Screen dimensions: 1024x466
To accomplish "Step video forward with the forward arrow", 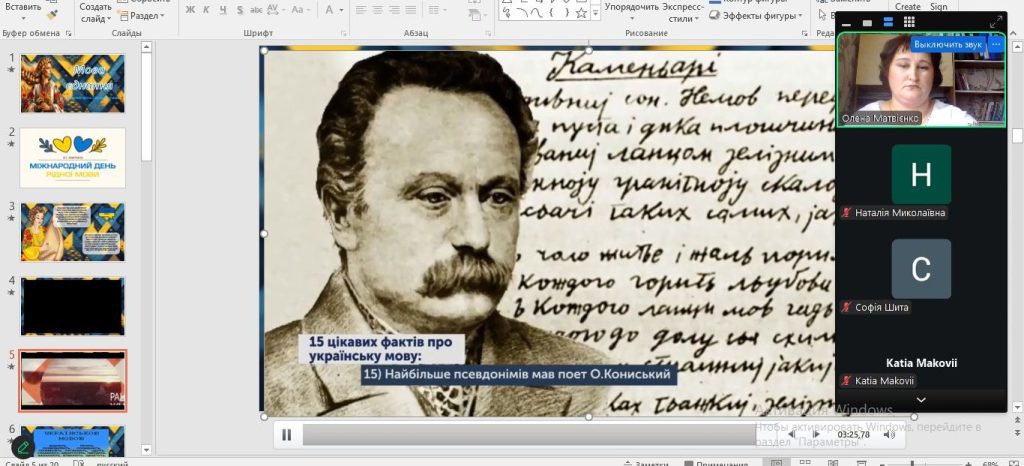I will [x=815, y=434].
